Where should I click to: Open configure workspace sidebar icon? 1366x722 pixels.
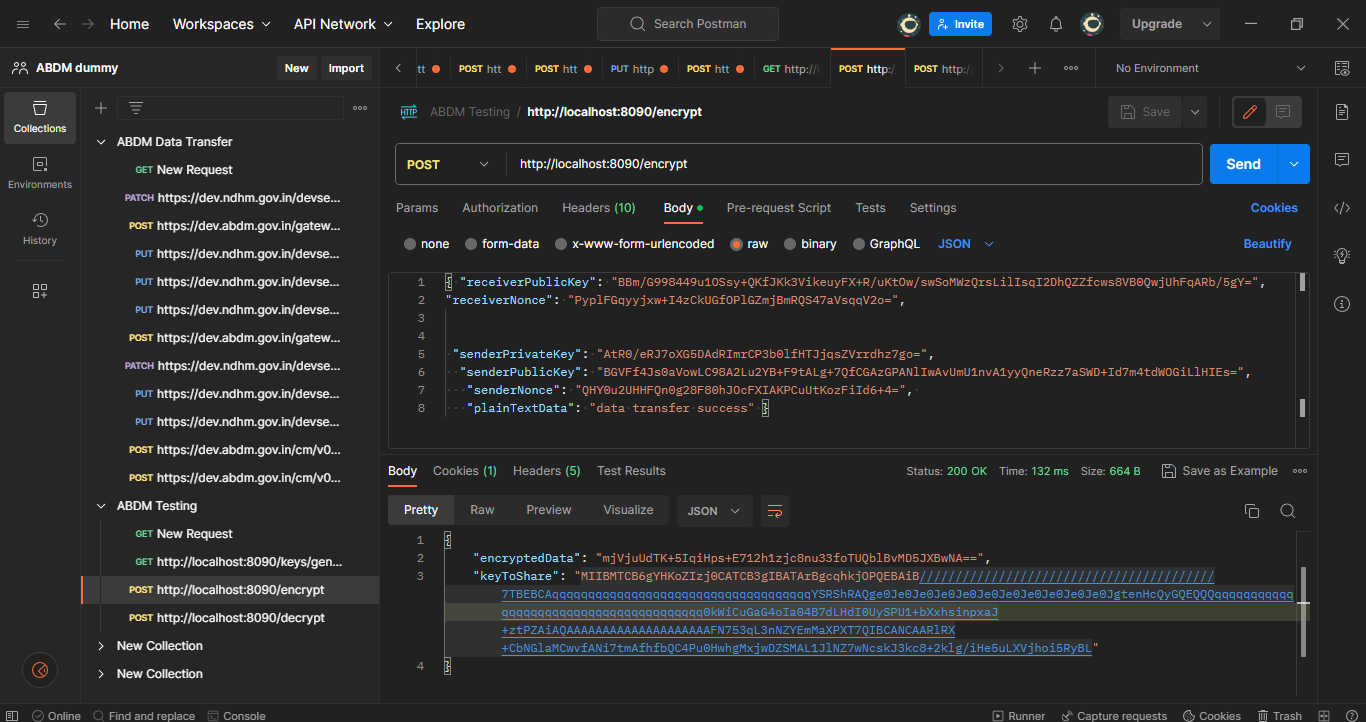coord(40,291)
